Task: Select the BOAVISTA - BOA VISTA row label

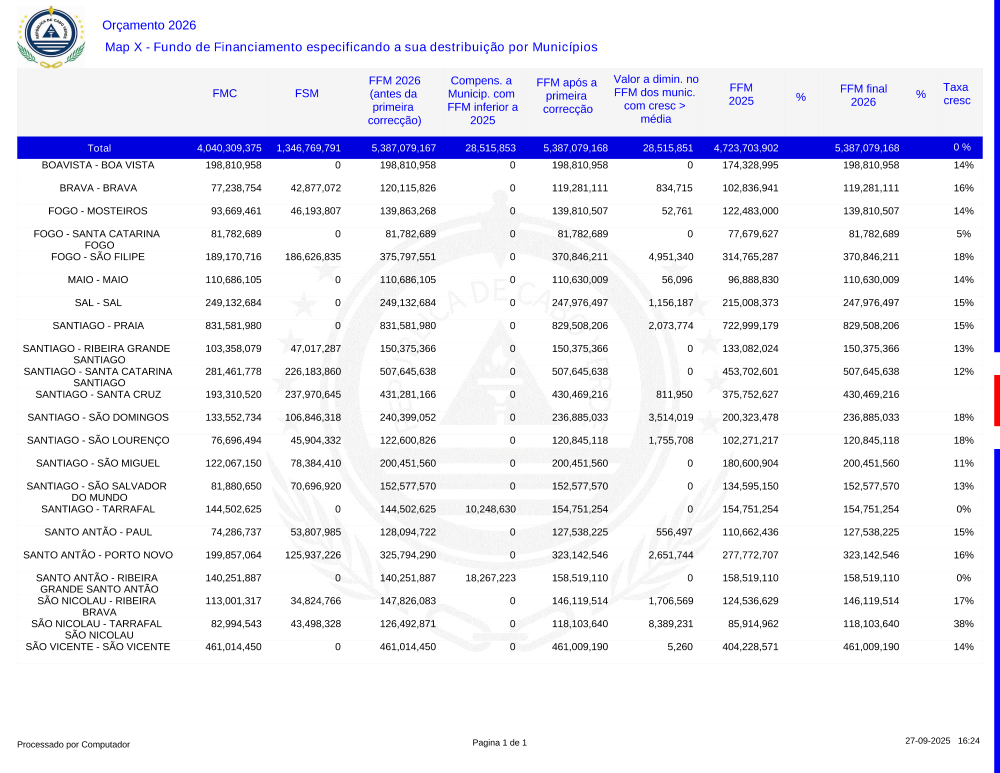Action: pos(98,165)
